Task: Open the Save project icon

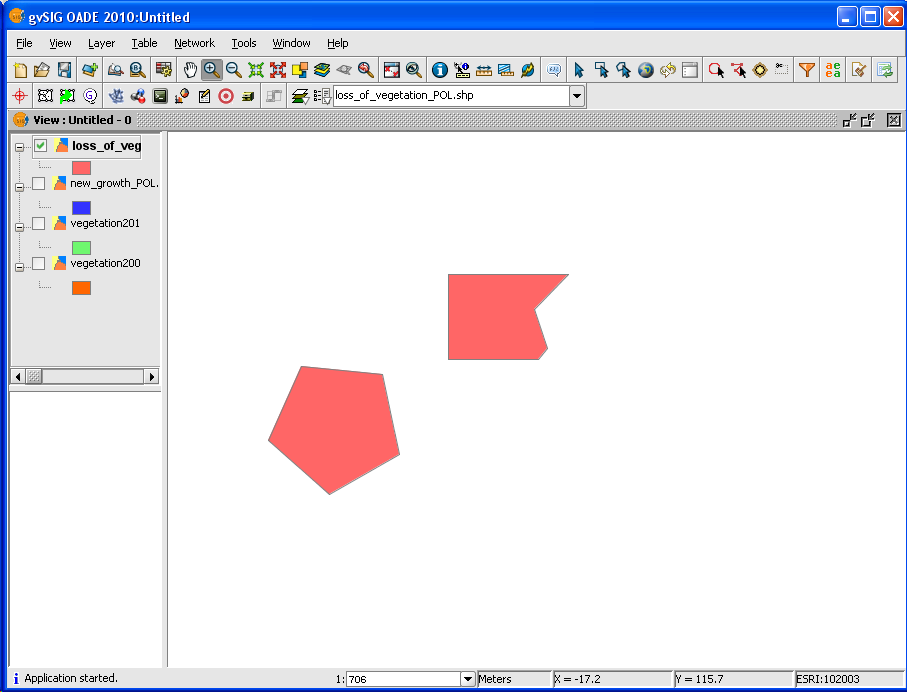Action: coord(63,70)
